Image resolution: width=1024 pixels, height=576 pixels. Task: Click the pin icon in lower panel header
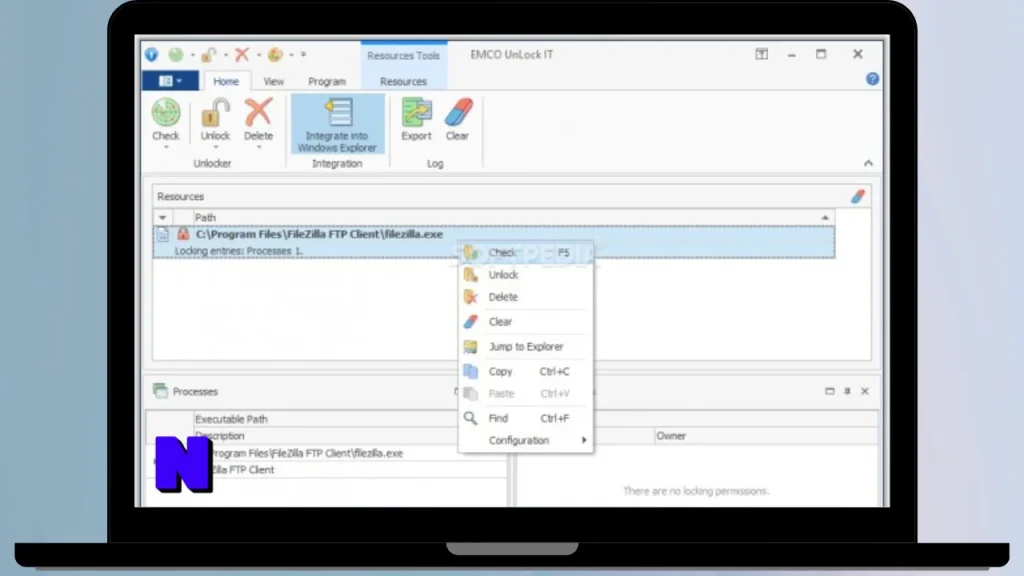point(847,391)
